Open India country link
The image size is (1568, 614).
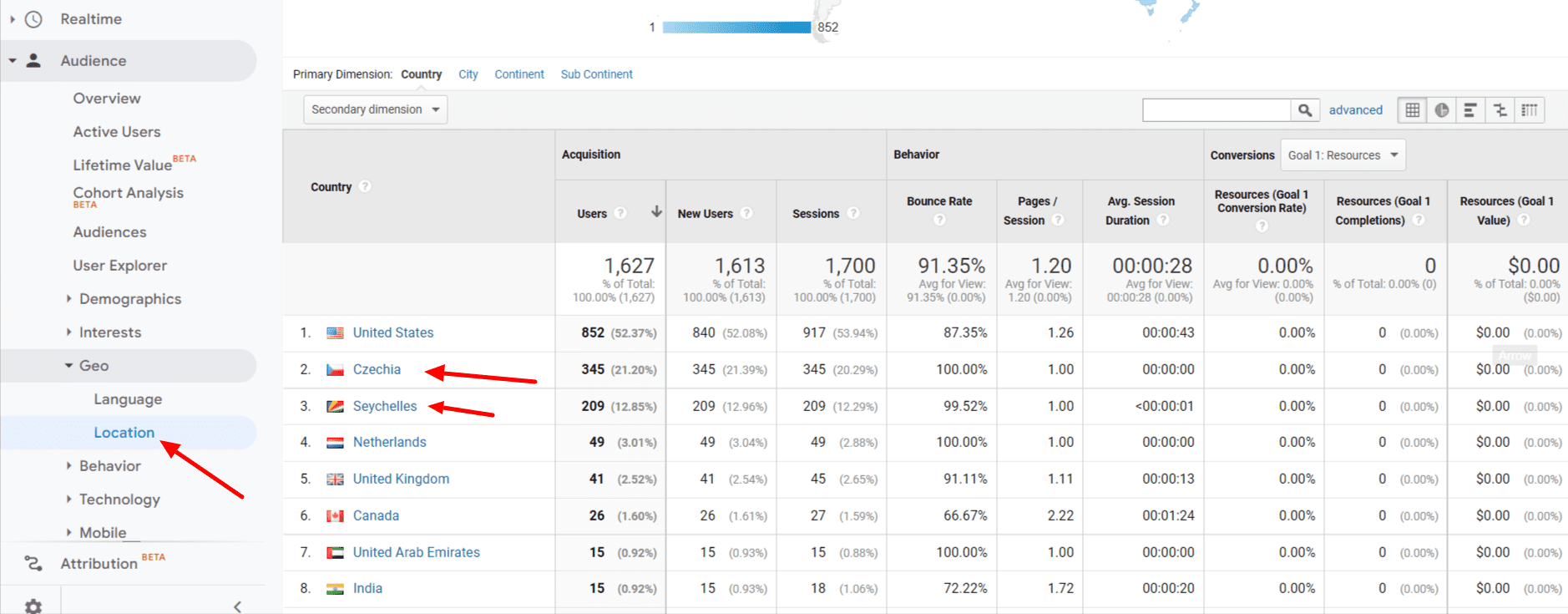367,588
